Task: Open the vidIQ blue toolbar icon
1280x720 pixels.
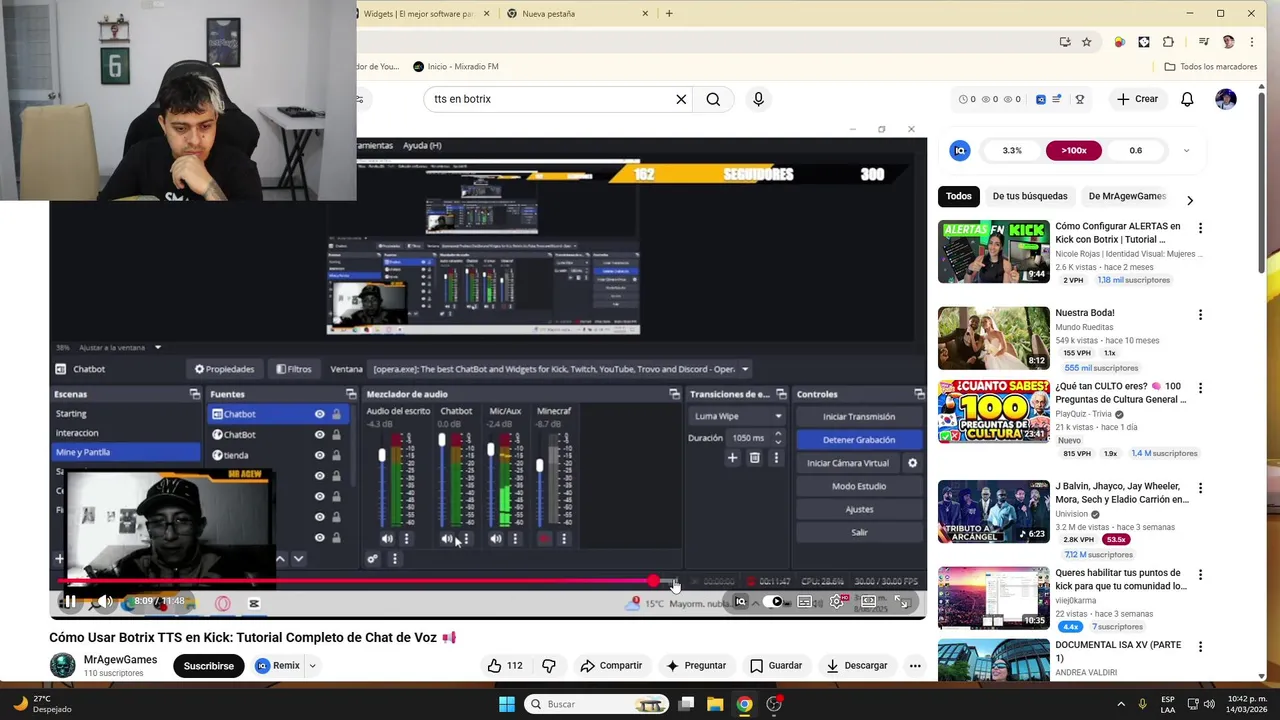Action: coord(1041,99)
